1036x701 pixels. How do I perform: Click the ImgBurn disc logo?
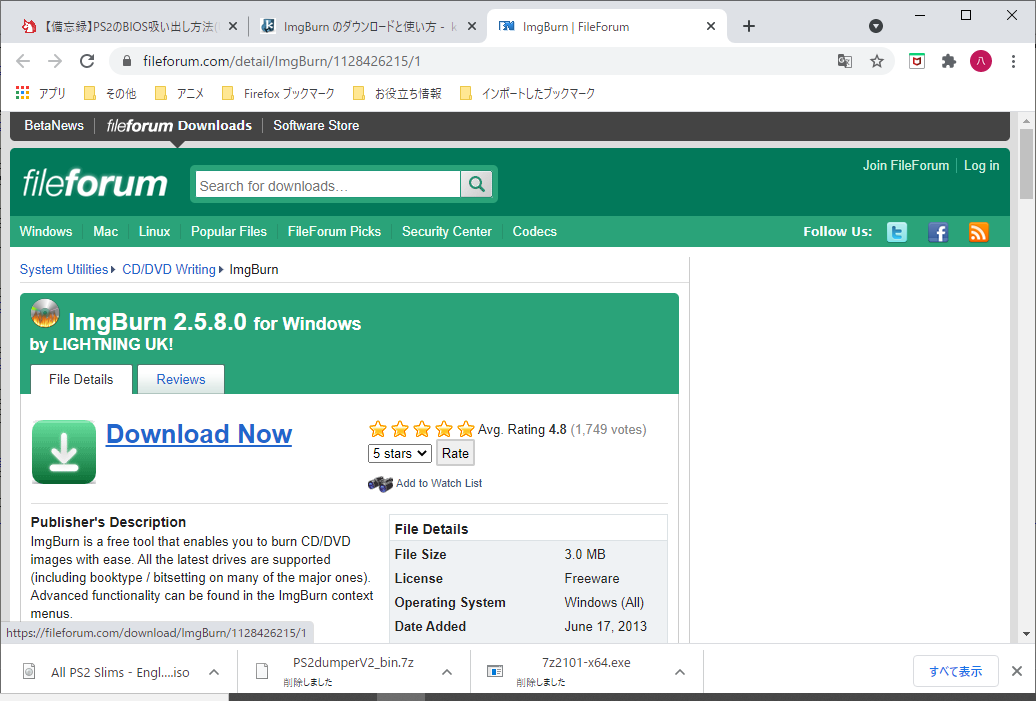coord(45,313)
